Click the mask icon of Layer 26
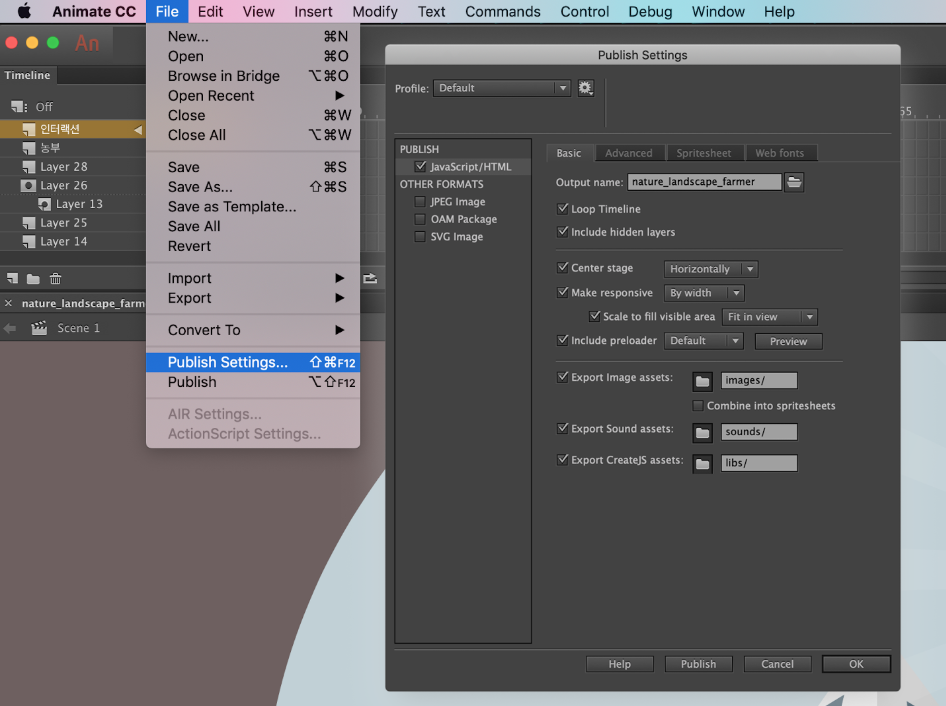 coord(28,185)
